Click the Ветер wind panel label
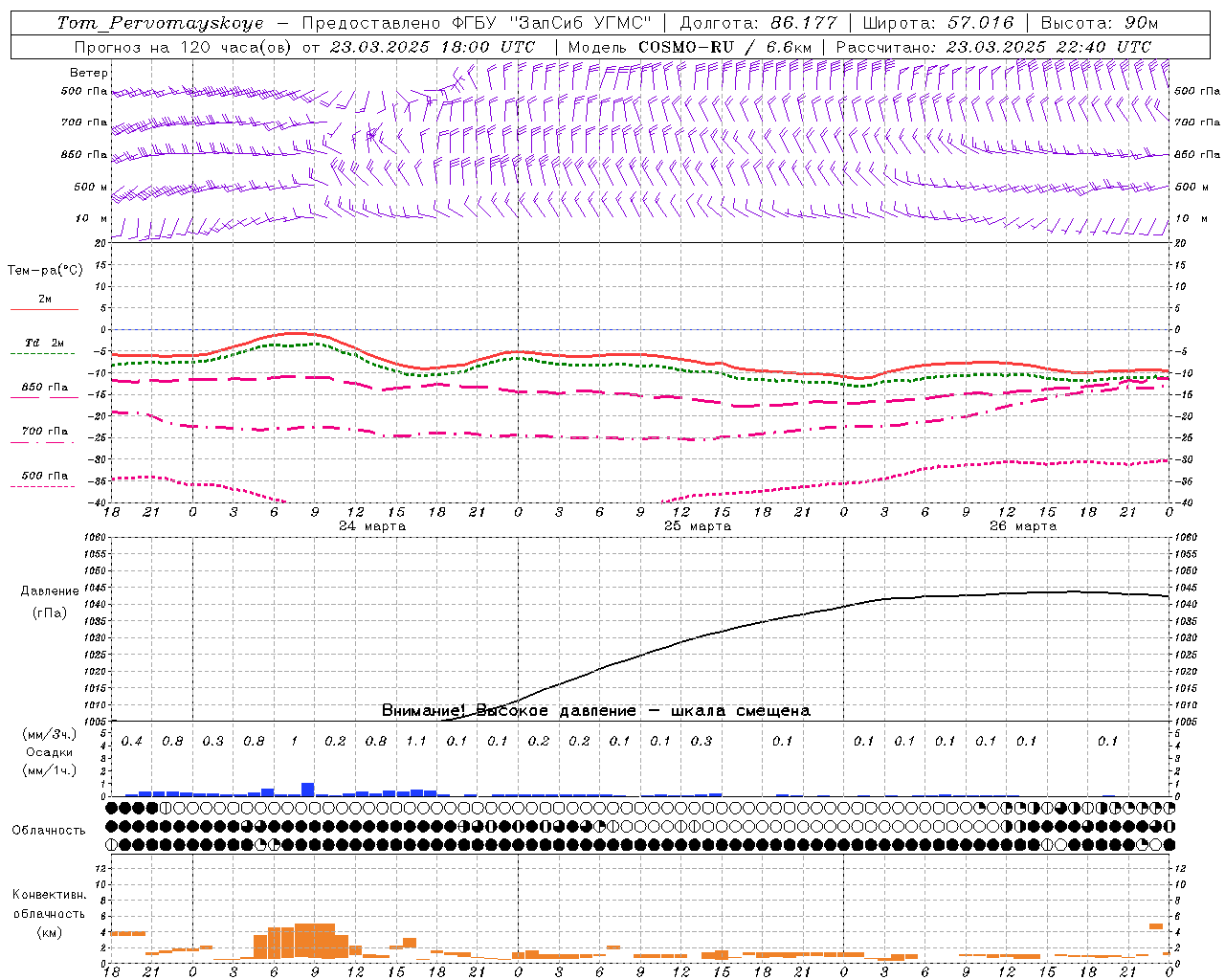1225x980 pixels. tap(89, 73)
